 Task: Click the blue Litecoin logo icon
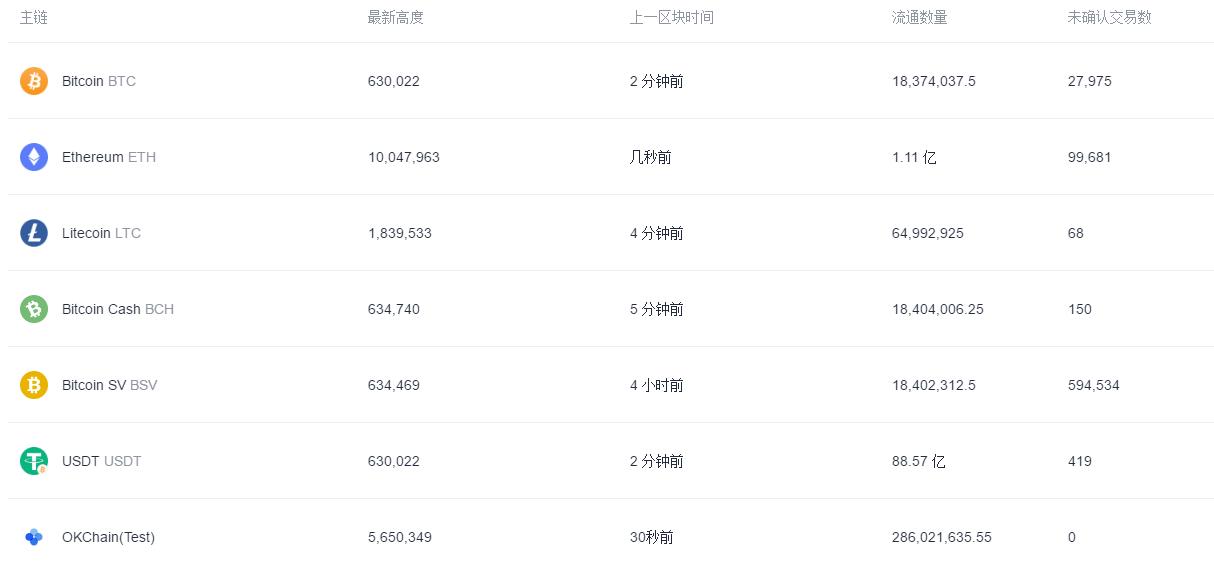(x=34, y=233)
